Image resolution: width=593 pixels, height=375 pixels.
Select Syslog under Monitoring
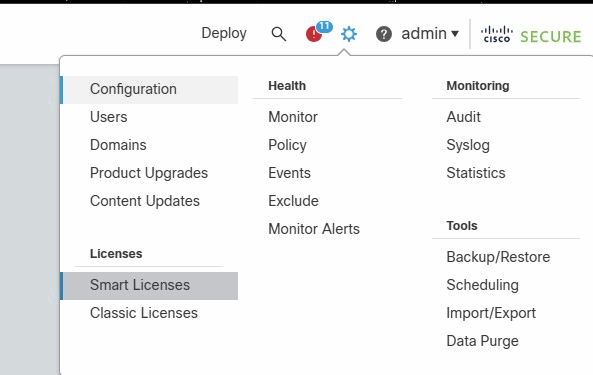468,145
